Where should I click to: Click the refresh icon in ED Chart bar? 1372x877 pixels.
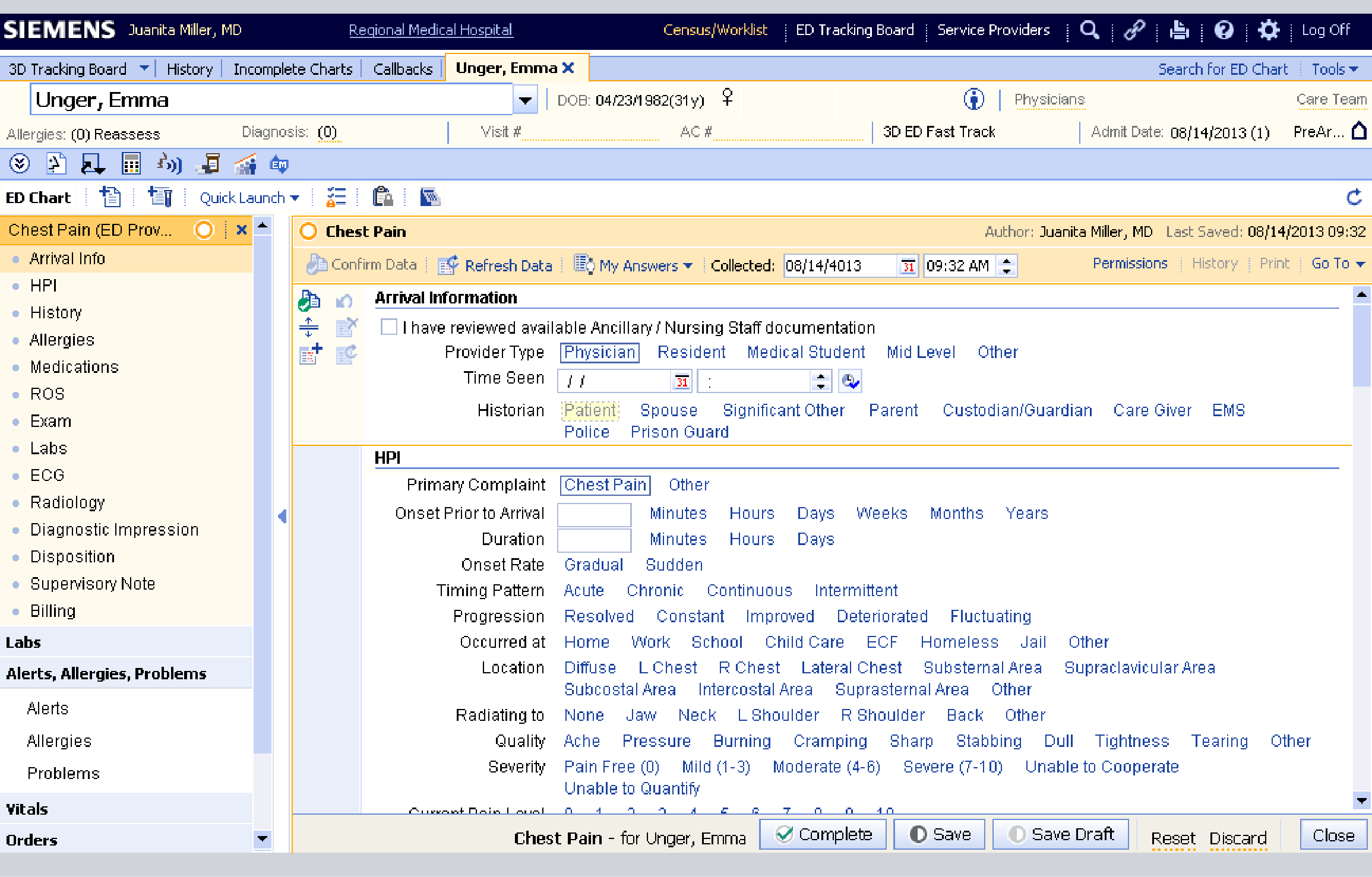1354,197
